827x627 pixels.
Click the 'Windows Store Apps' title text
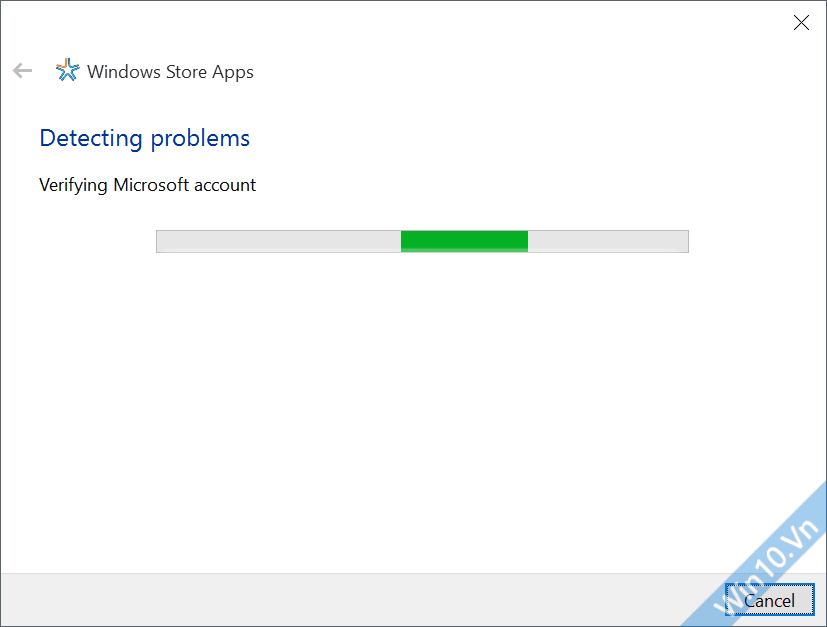170,72
